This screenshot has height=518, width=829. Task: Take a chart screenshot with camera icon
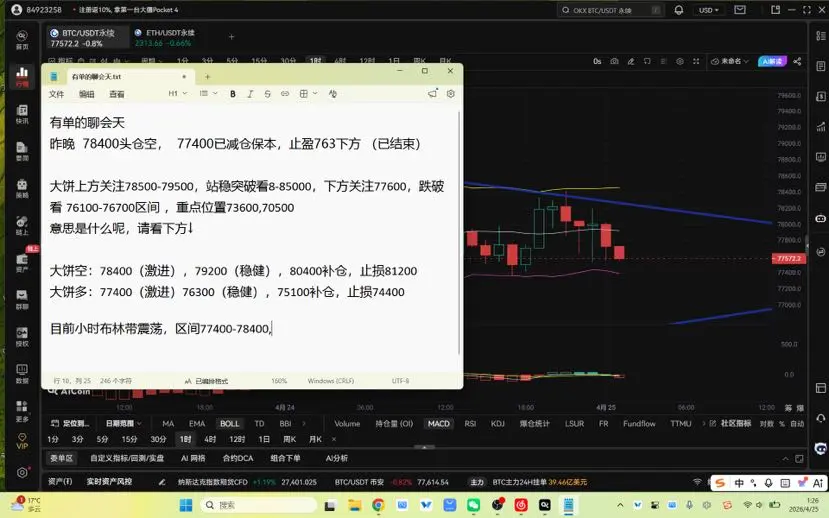[x=614, y=61]
